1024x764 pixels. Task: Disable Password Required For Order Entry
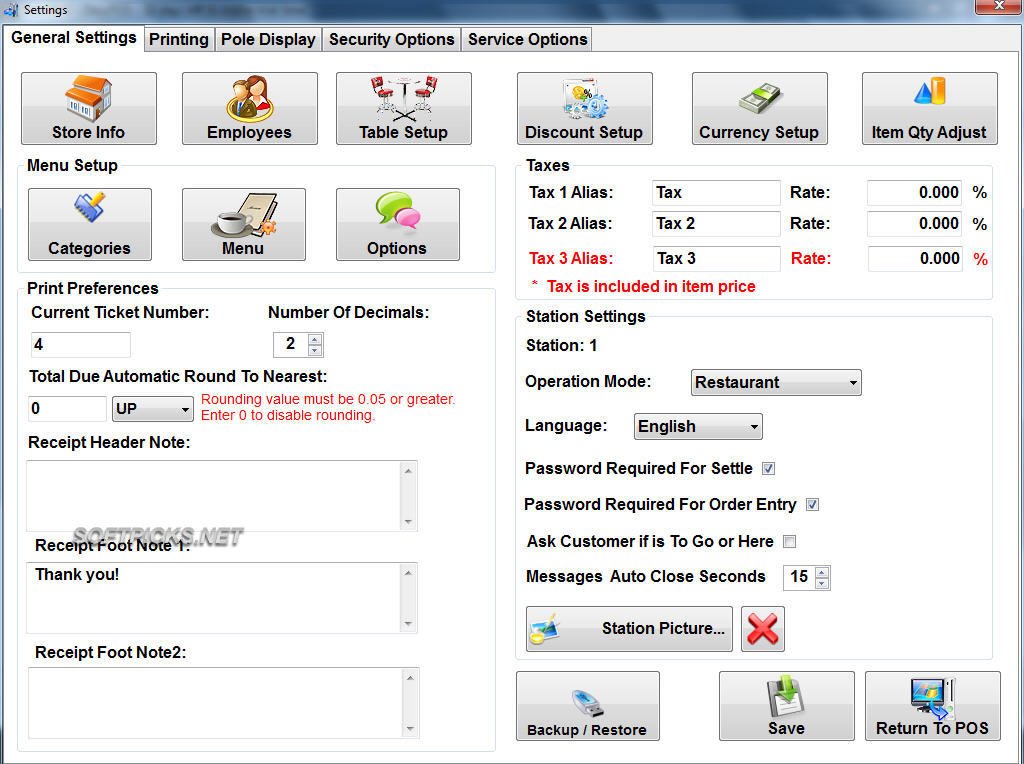[813, 504]
